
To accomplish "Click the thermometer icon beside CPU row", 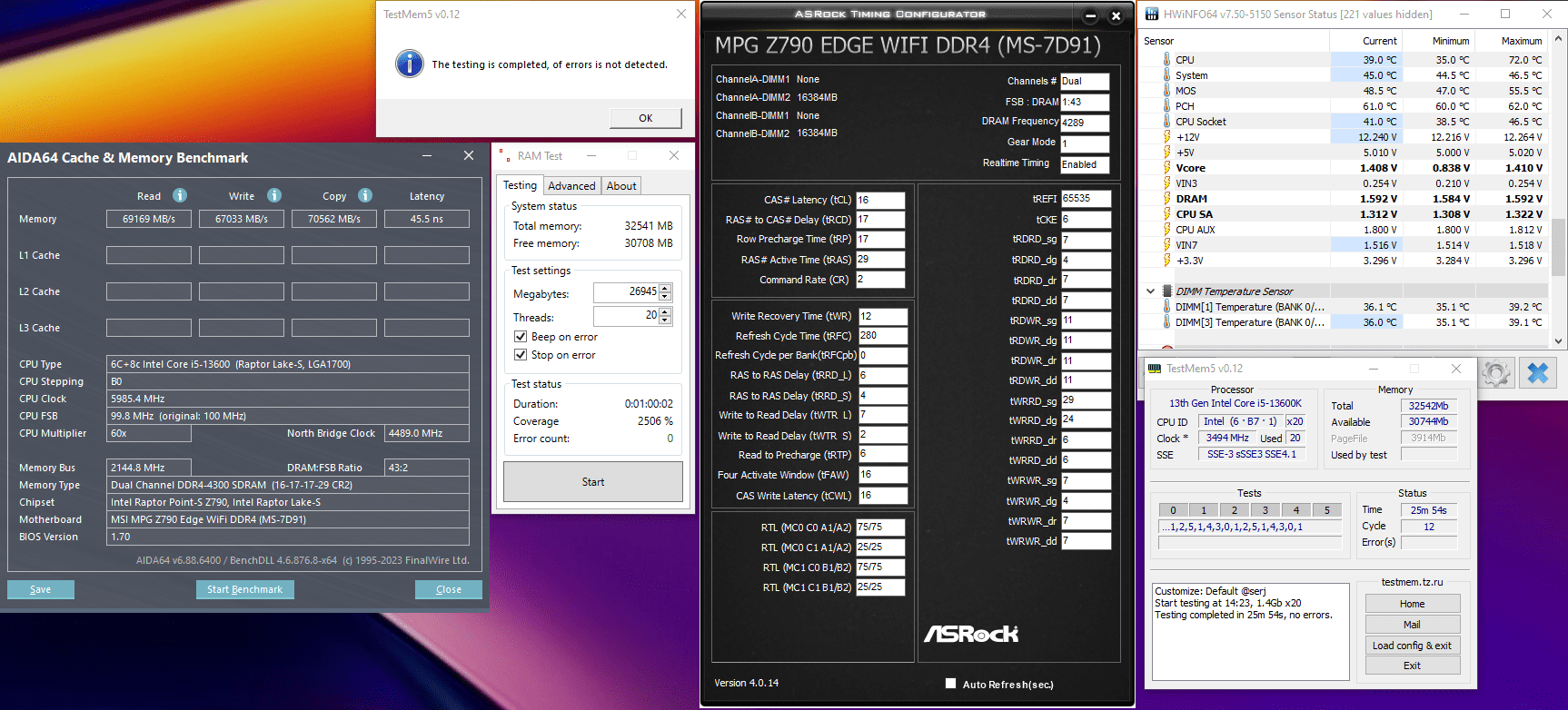I will point(1166,60).
